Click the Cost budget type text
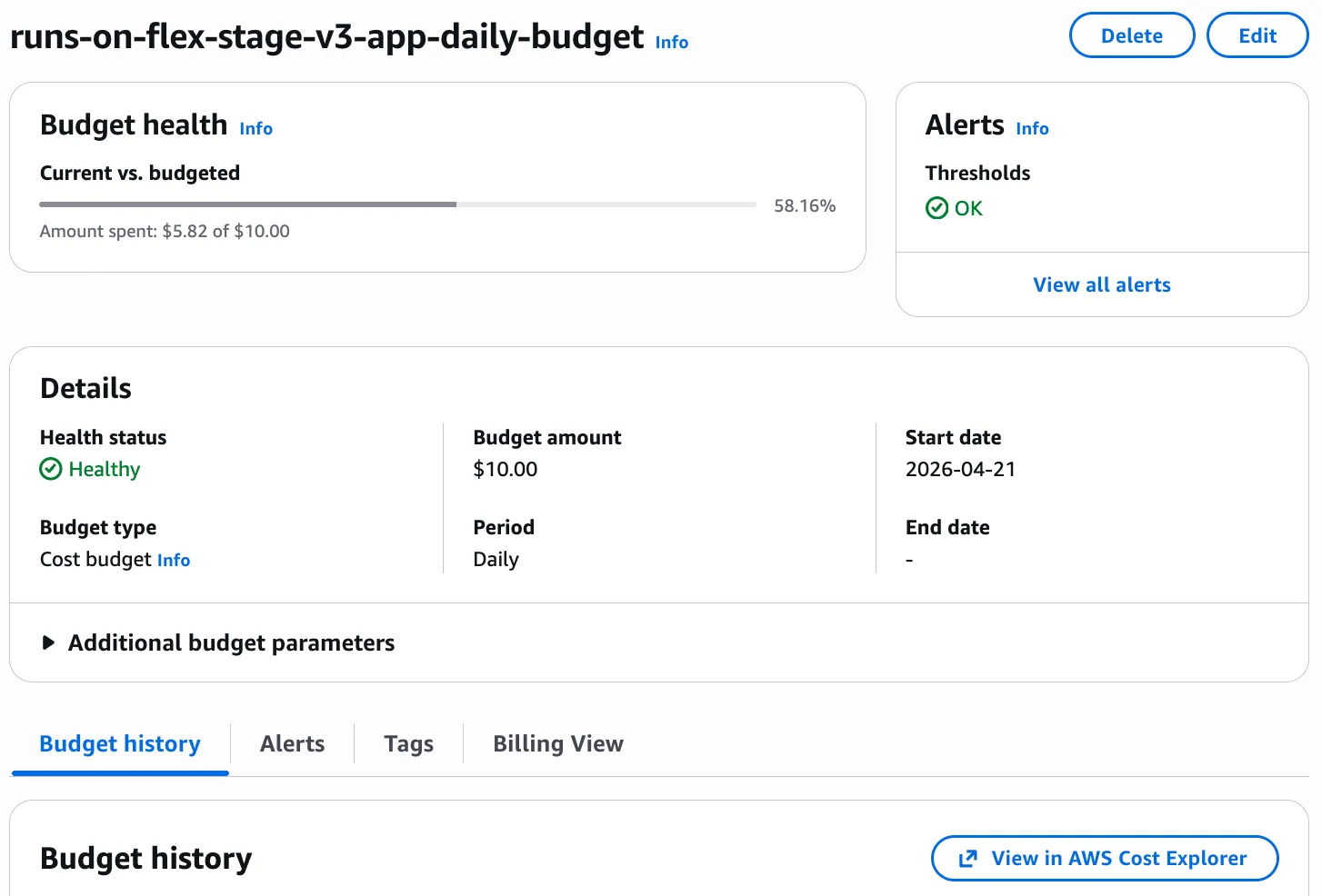The image size is (1322, 896). [95, 559]
